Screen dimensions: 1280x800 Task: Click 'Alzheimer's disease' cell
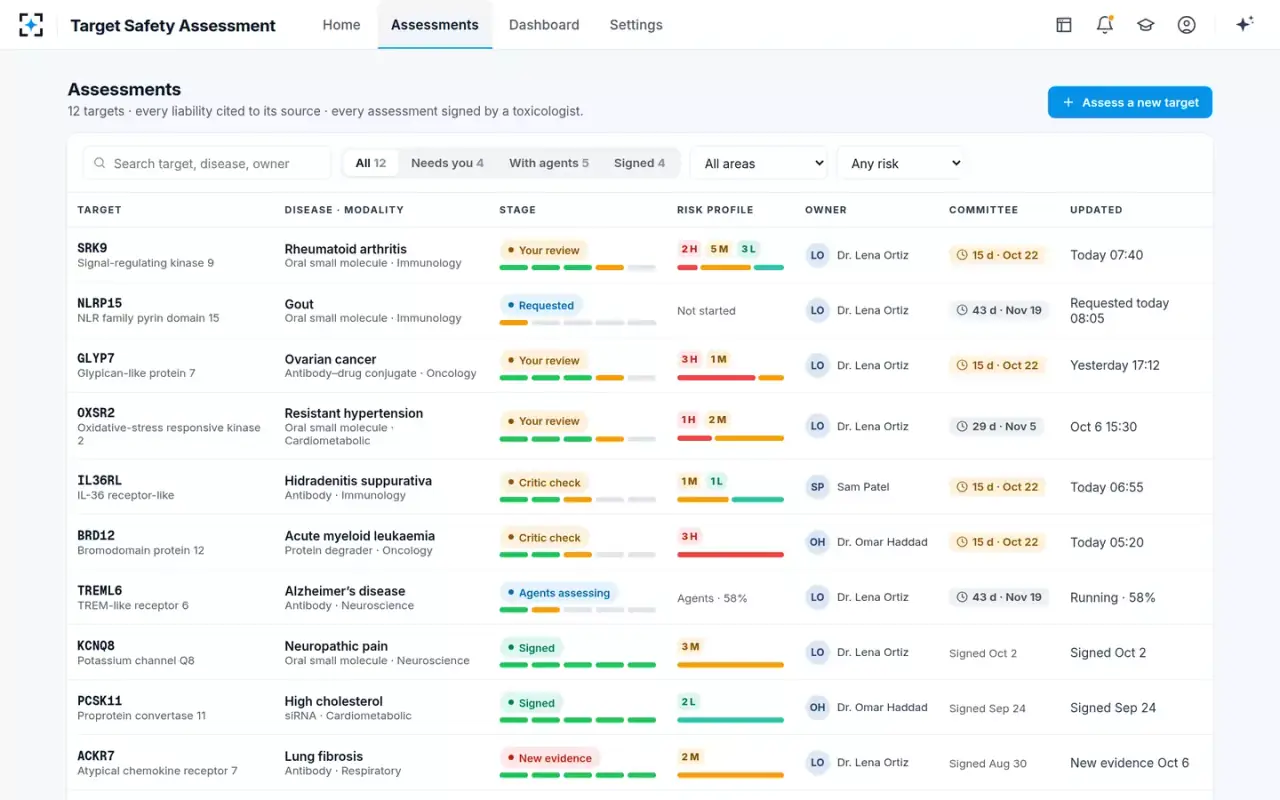(345, 591)
